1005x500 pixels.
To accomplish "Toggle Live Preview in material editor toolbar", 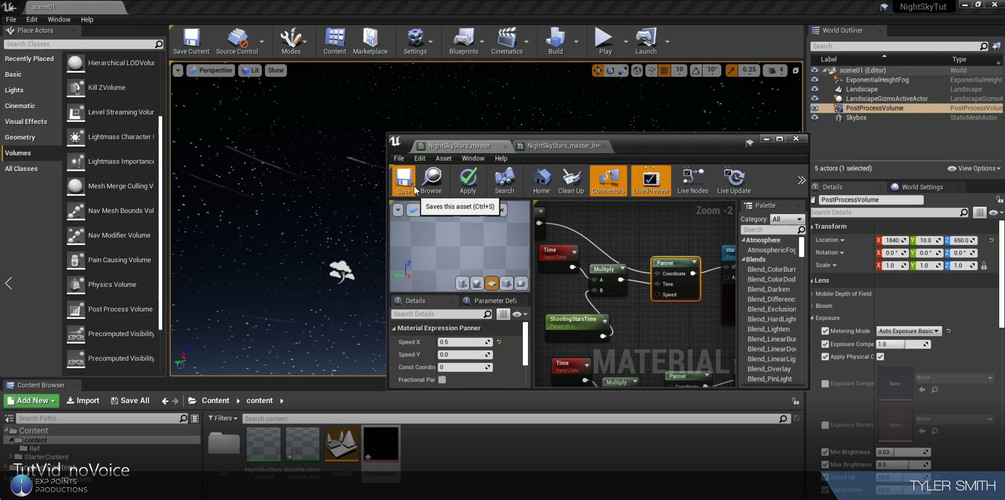I will click(x=651, y=180).
